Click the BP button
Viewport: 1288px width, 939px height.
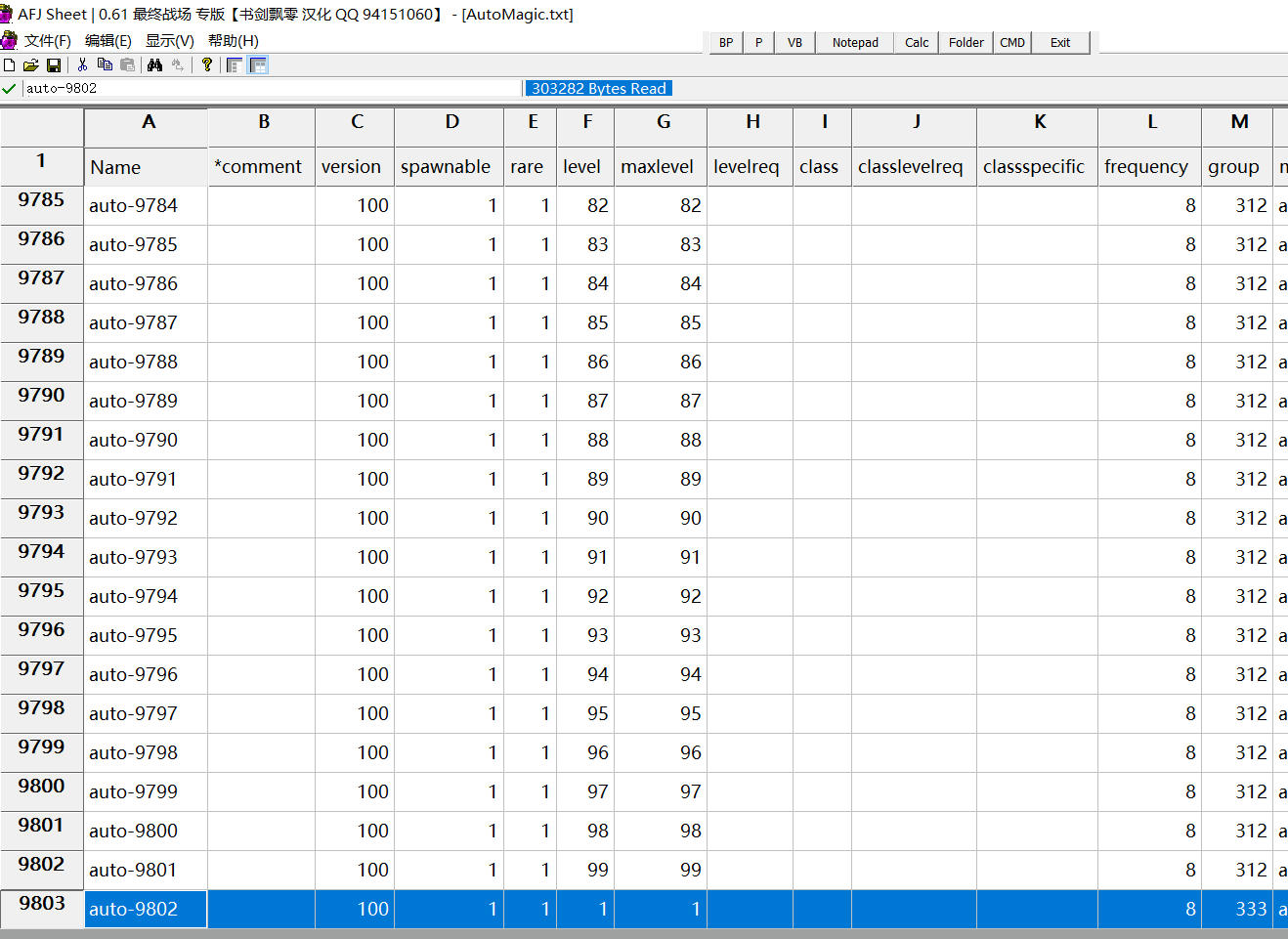click(726, 43)
